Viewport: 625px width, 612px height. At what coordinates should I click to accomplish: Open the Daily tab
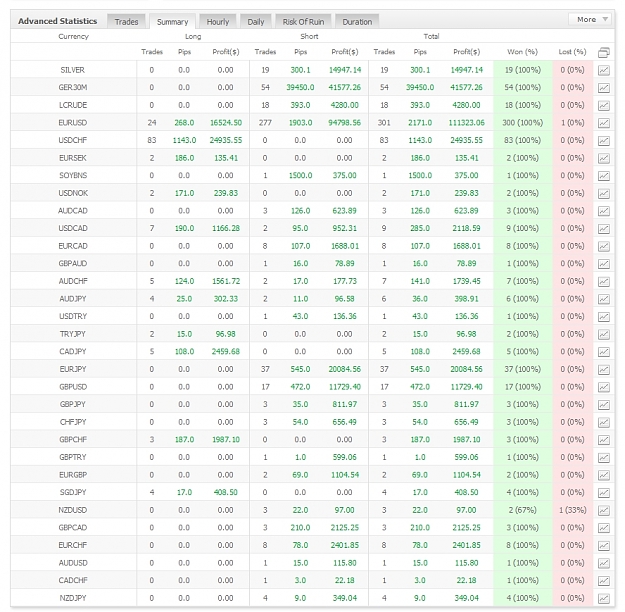click(x=256, y=22)
